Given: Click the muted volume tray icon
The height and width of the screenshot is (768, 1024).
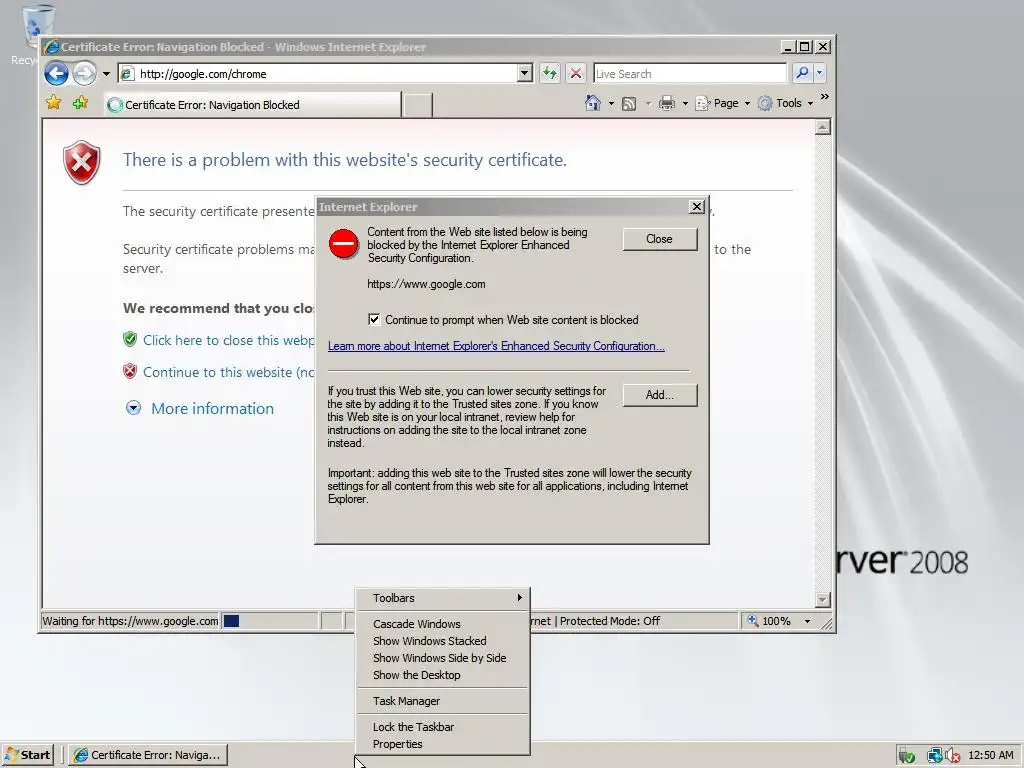Looking at the screenshot, I should 952,756.
